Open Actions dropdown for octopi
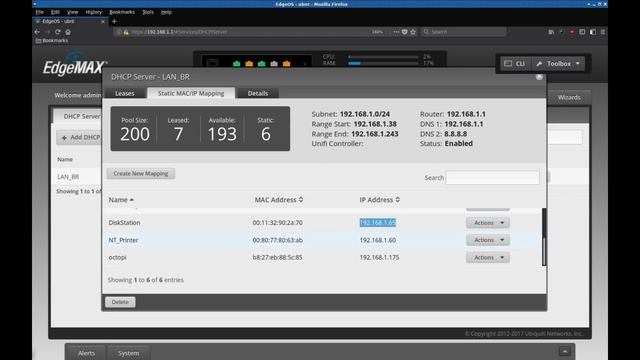Viewport: 640px width, 360px height. 488,258
